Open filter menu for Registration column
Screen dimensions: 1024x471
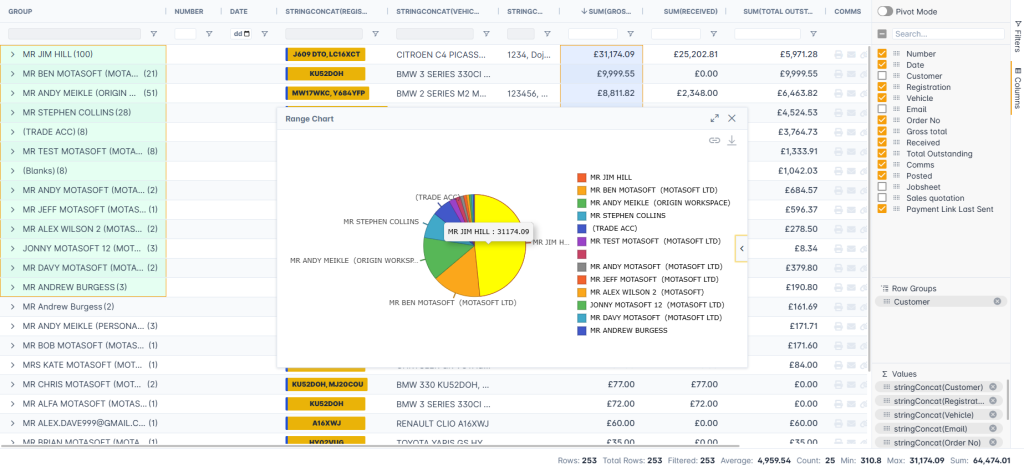click(376, 34)
